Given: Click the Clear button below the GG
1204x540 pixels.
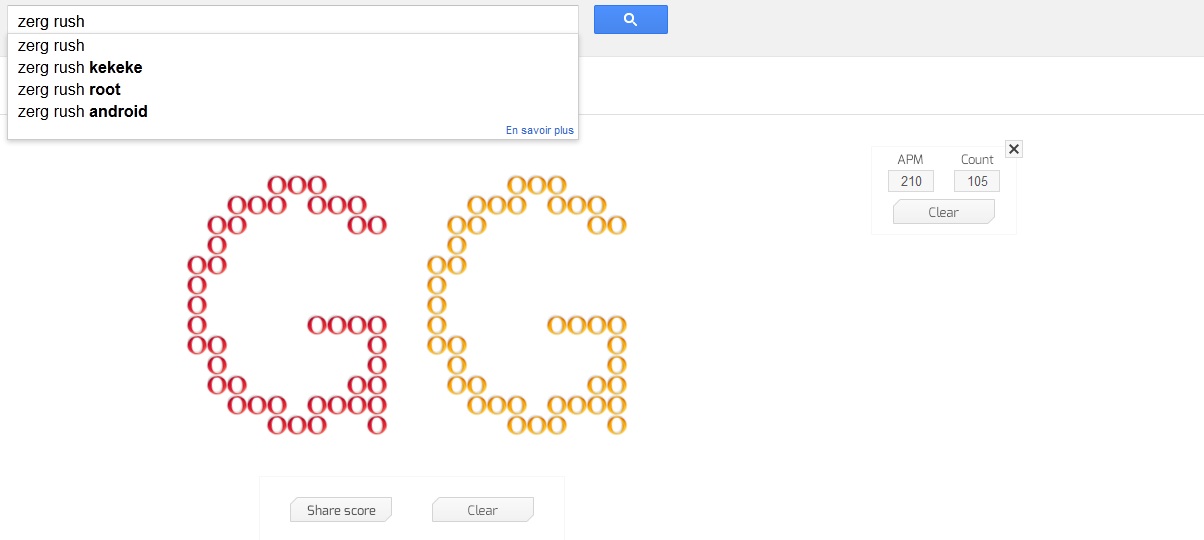Looking at the screenshot, I should click(x=483, y=510).
